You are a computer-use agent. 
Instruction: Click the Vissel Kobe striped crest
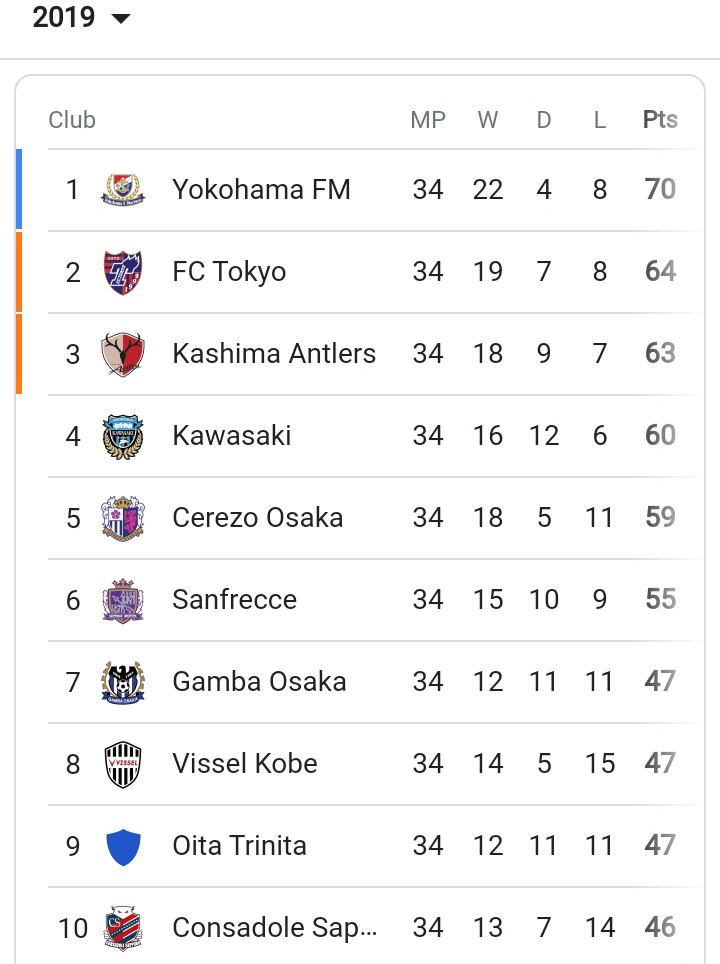pyautogui.click(x=123, y=764)
